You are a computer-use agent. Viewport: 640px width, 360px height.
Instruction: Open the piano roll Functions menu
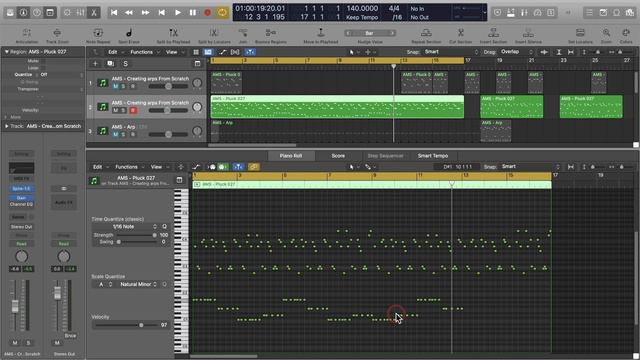[129, 167]
